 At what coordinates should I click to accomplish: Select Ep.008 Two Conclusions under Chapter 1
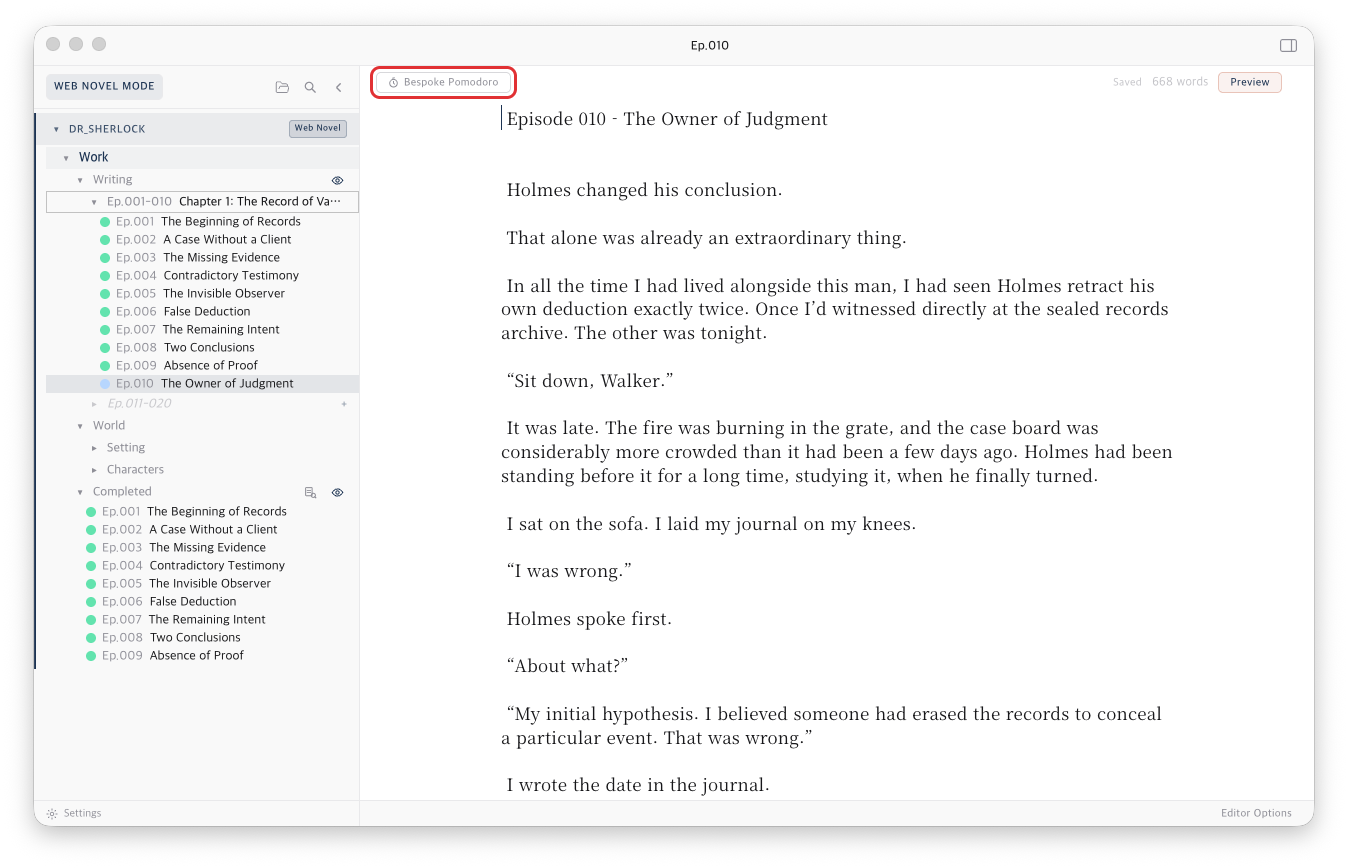point(203,348)
